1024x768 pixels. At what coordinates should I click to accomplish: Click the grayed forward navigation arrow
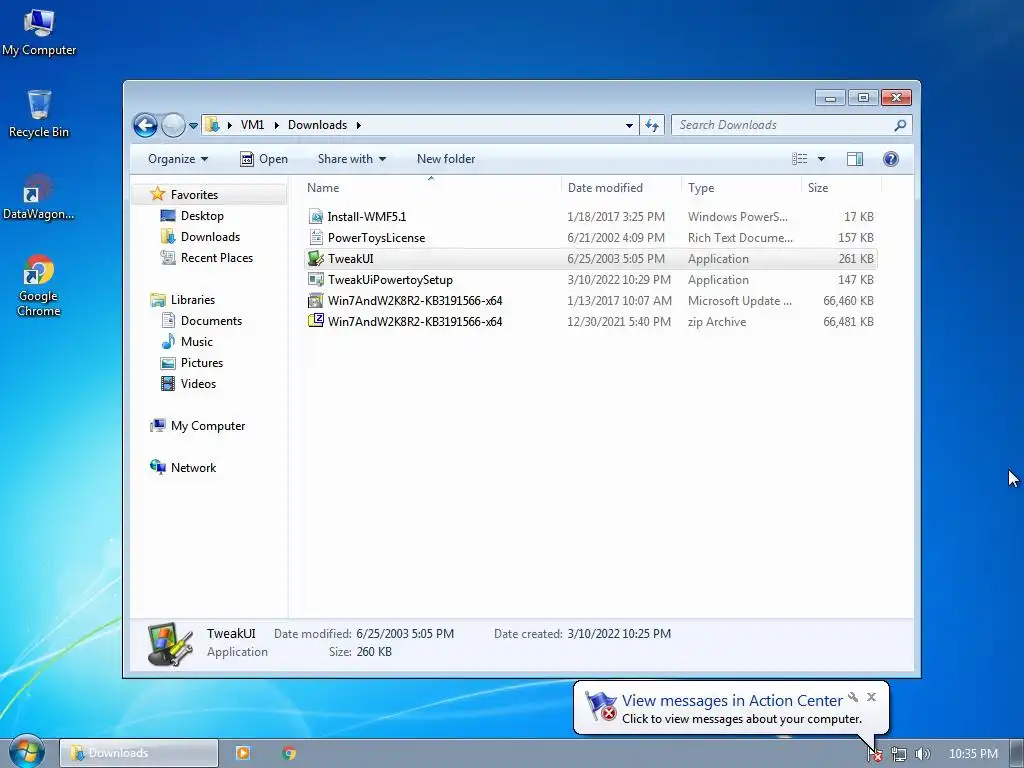[173, 125]
